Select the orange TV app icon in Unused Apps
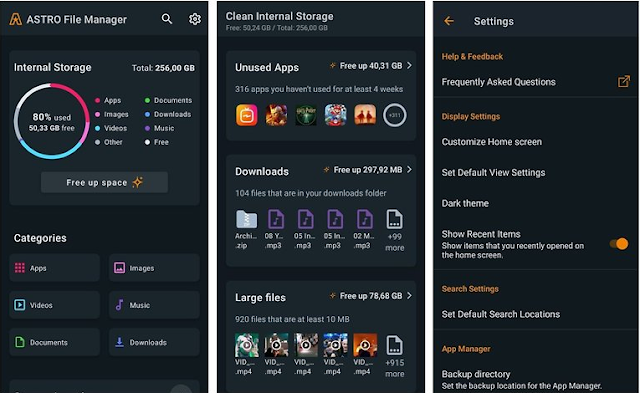The width and height of the screenshot is (640, 393). point(247,115)
